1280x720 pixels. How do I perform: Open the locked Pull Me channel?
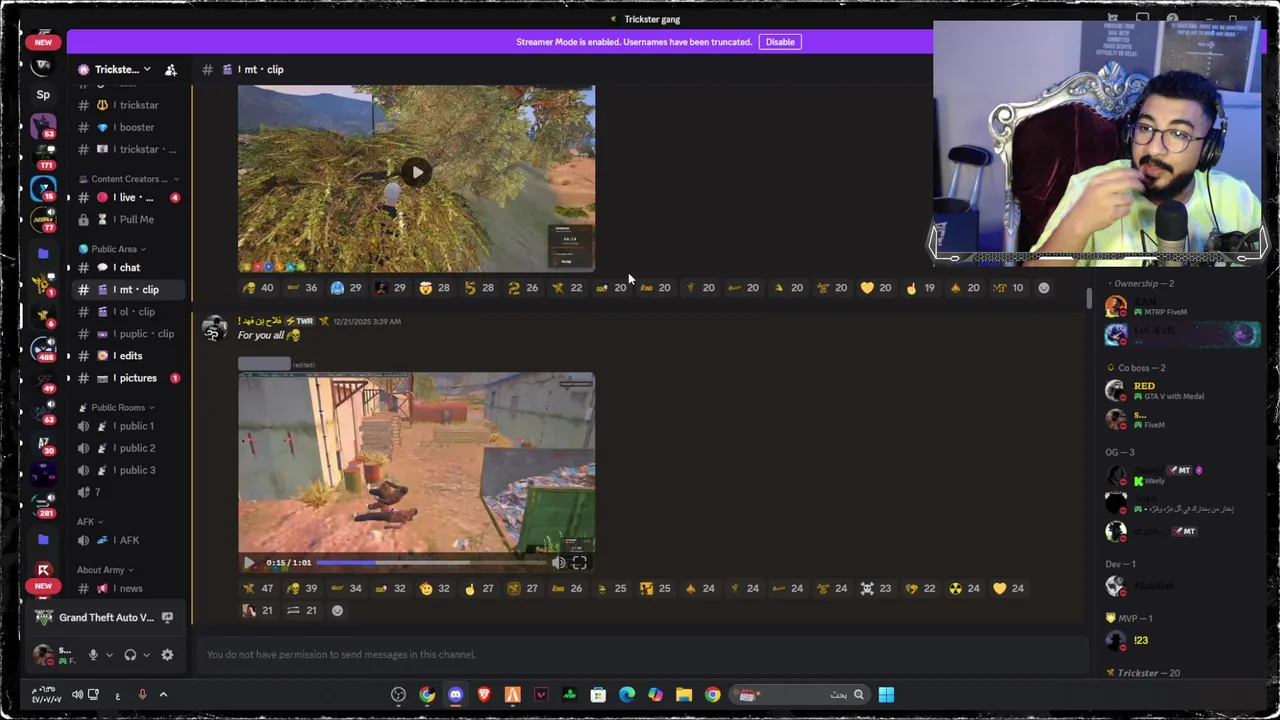130,219
